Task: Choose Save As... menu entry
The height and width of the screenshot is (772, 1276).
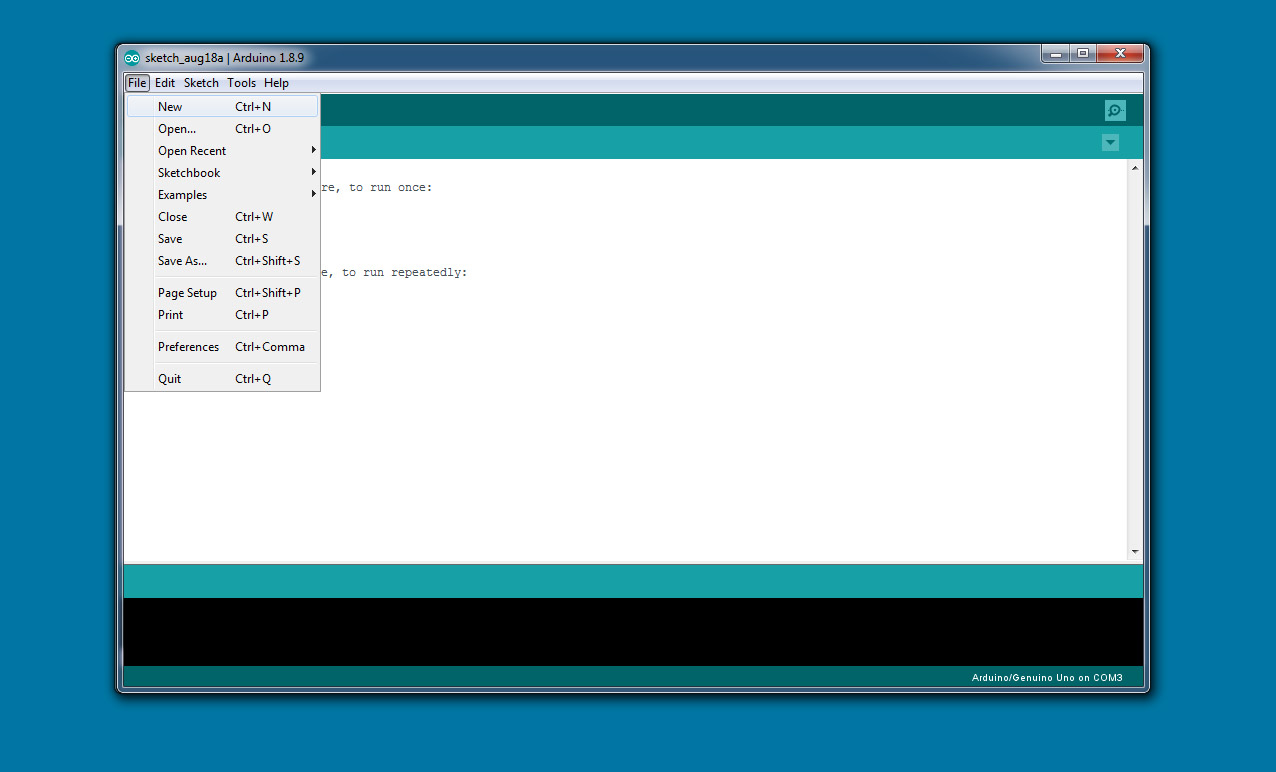Action: click(x=222, y=261)
